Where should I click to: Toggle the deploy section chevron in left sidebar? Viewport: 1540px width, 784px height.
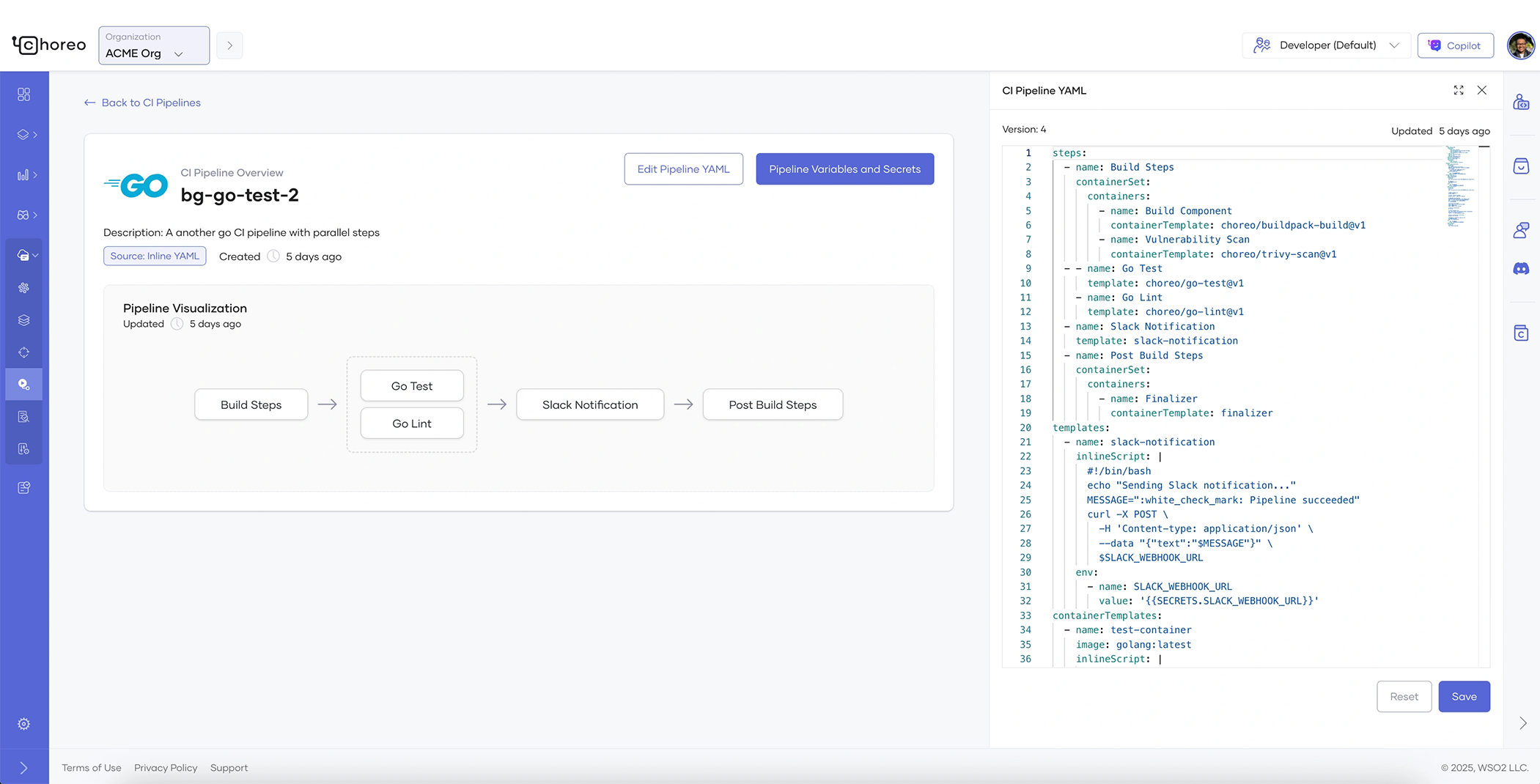(x=35, y=255)
